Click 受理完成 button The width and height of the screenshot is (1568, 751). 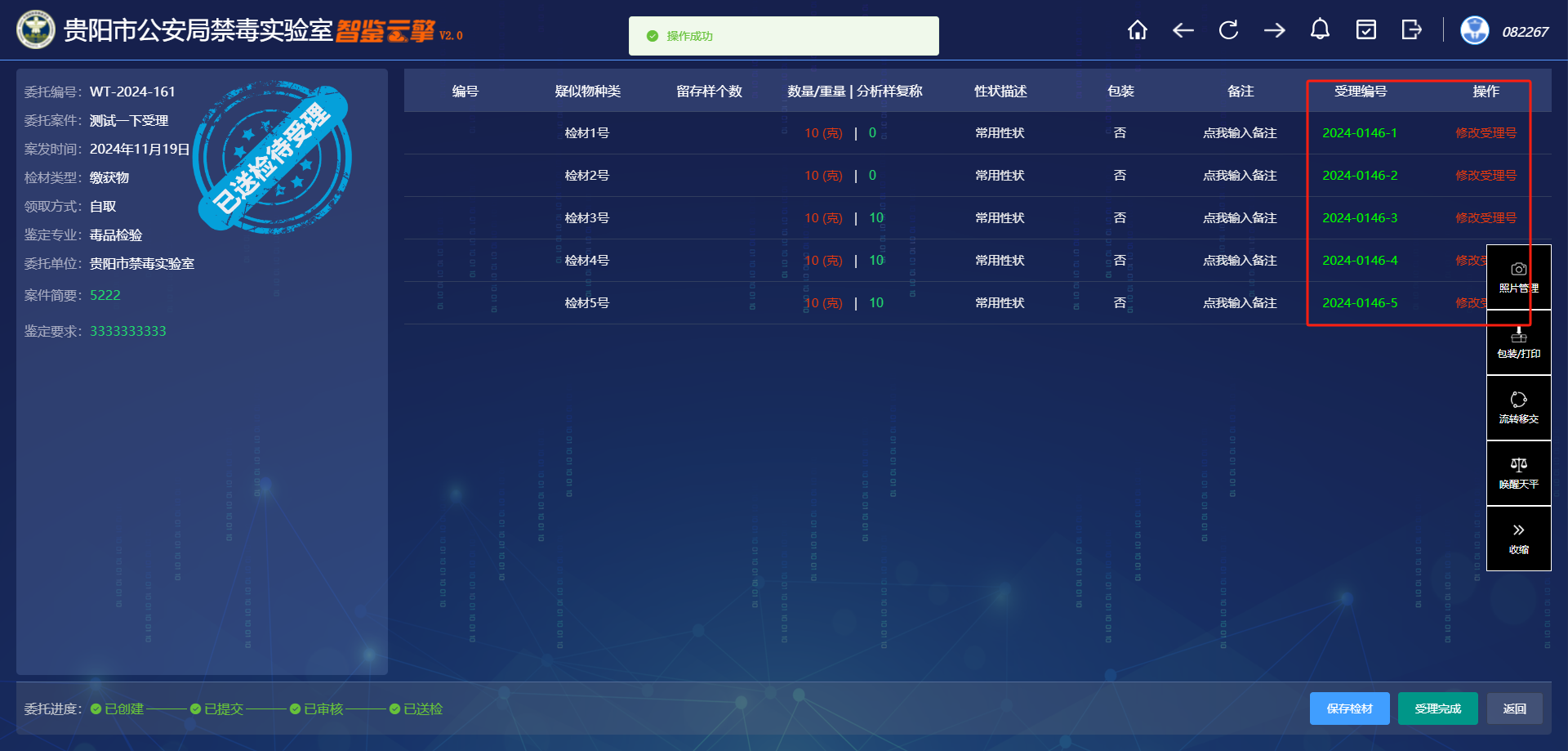point(1437,709)
